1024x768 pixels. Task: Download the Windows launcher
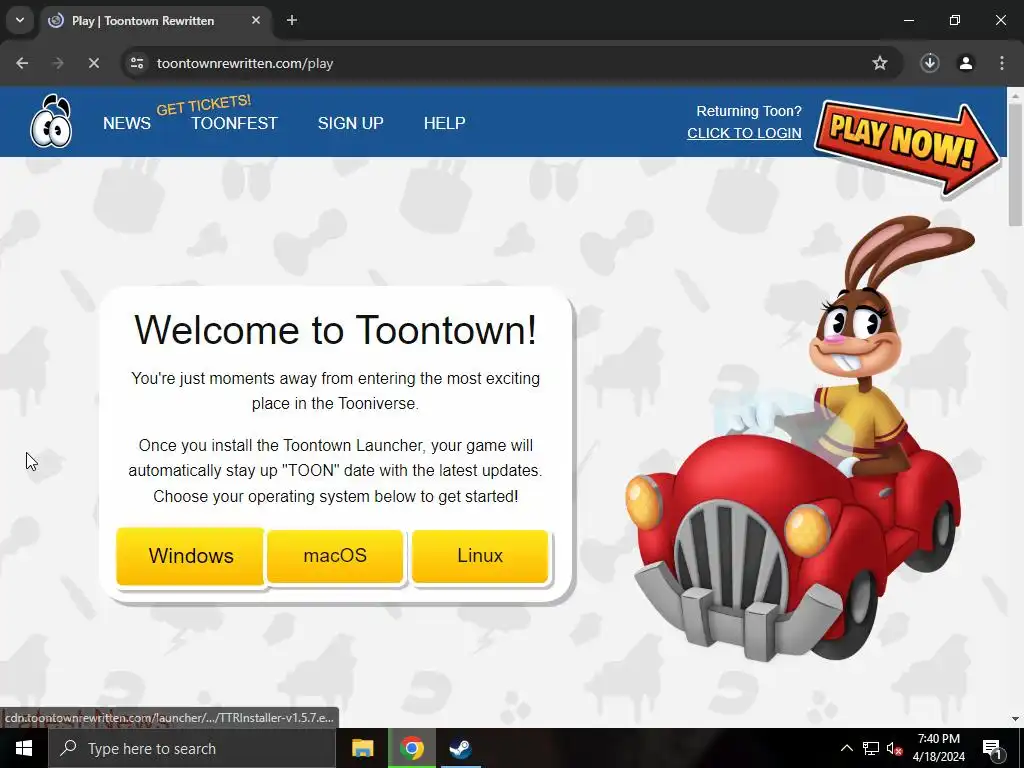click(x=190, y=556)
